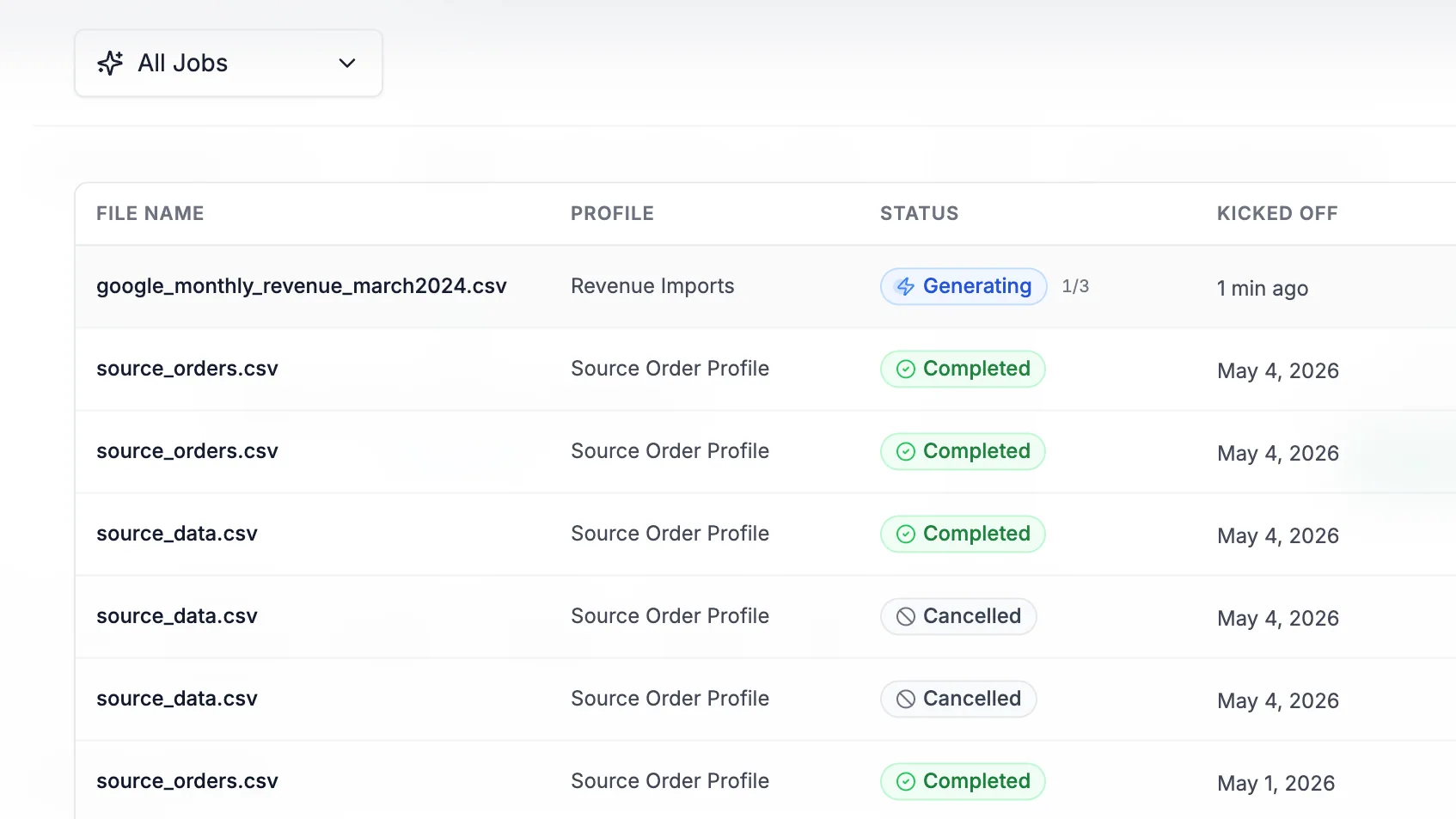Click checkmark icon in May 1, 2026 Completed badge
Screen dimensions: 1456x819
tap(906, 781)
